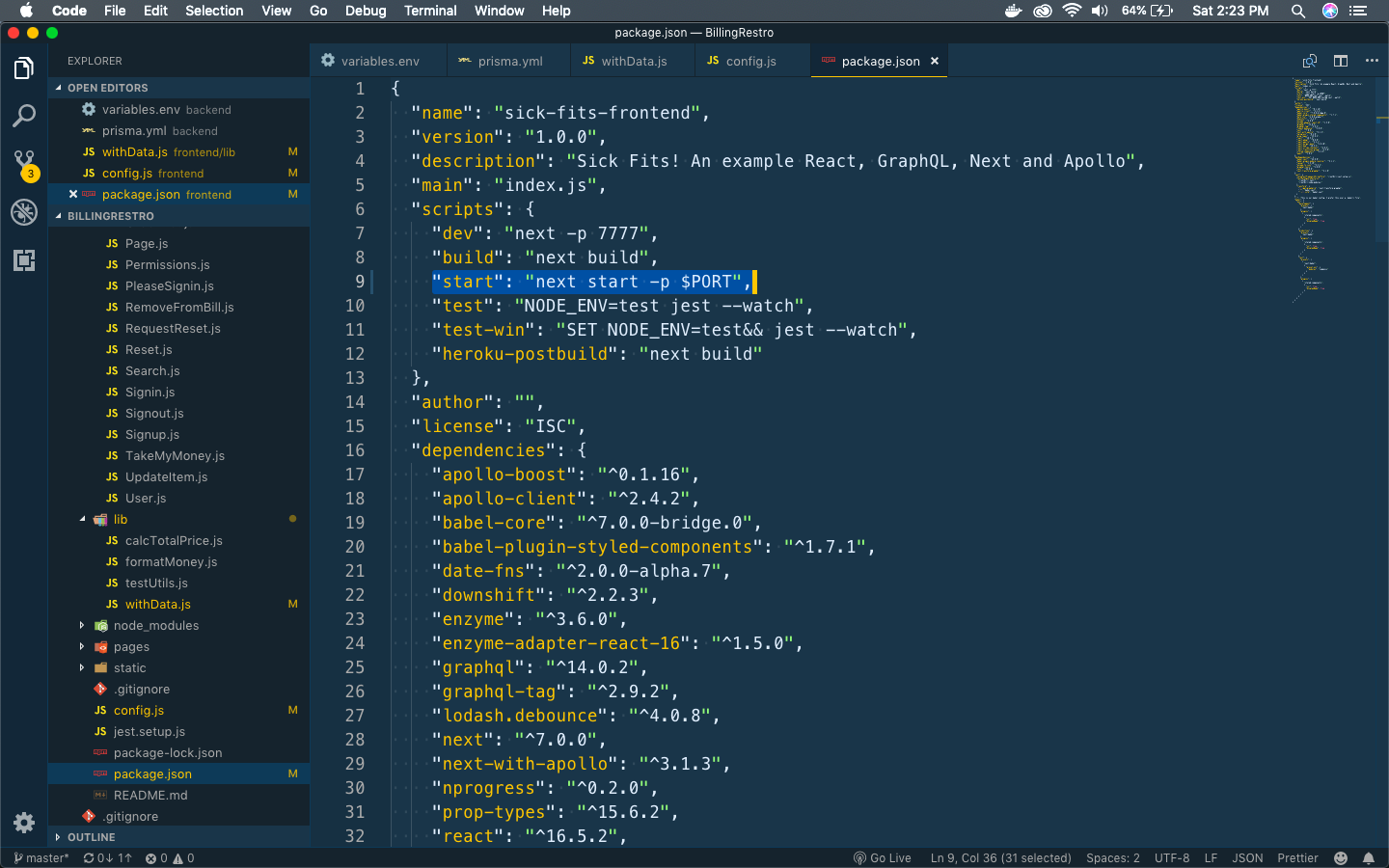Open the Search view in activity bar
The height and width of the screenshot is (868, 1389).
click(x=24, y=116)
